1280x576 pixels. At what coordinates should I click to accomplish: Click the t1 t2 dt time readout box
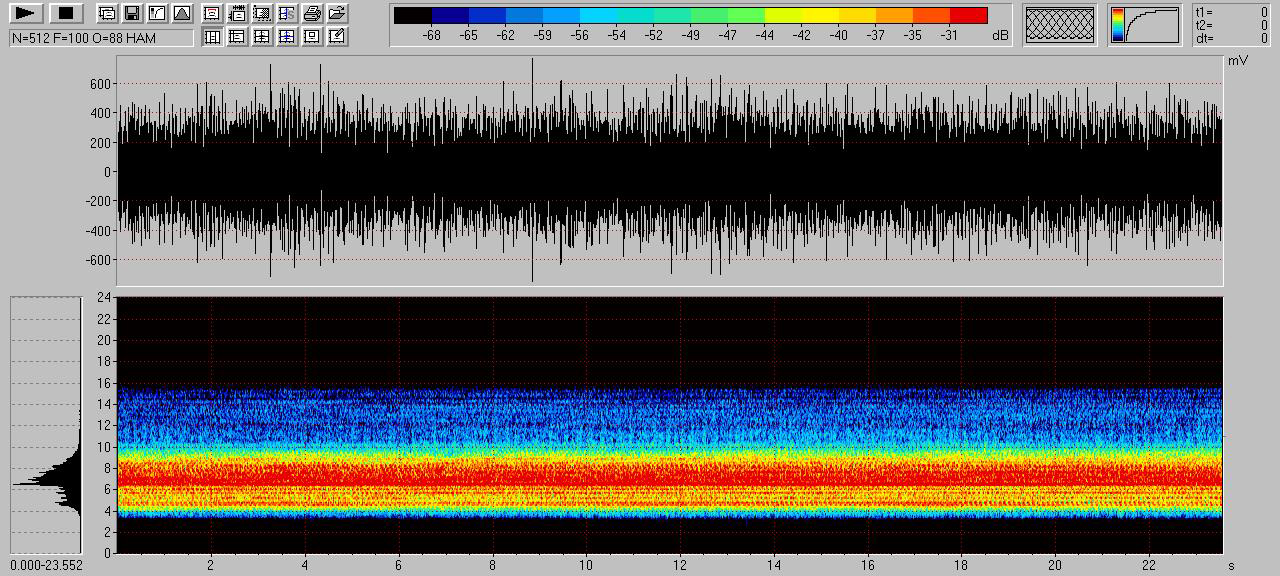(1231, 25)
